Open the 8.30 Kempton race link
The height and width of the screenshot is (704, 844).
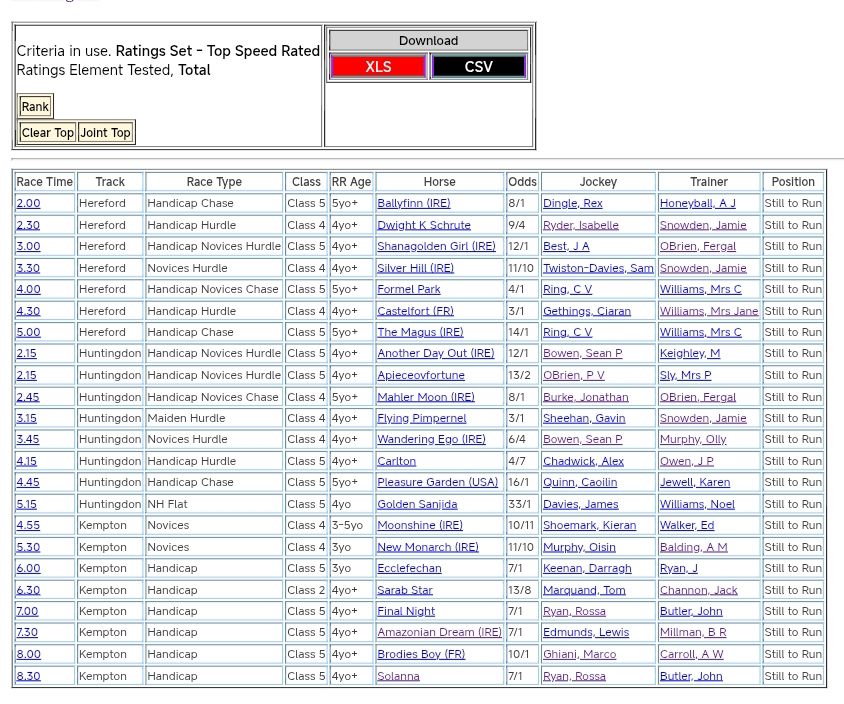click(x=28, y=676)
